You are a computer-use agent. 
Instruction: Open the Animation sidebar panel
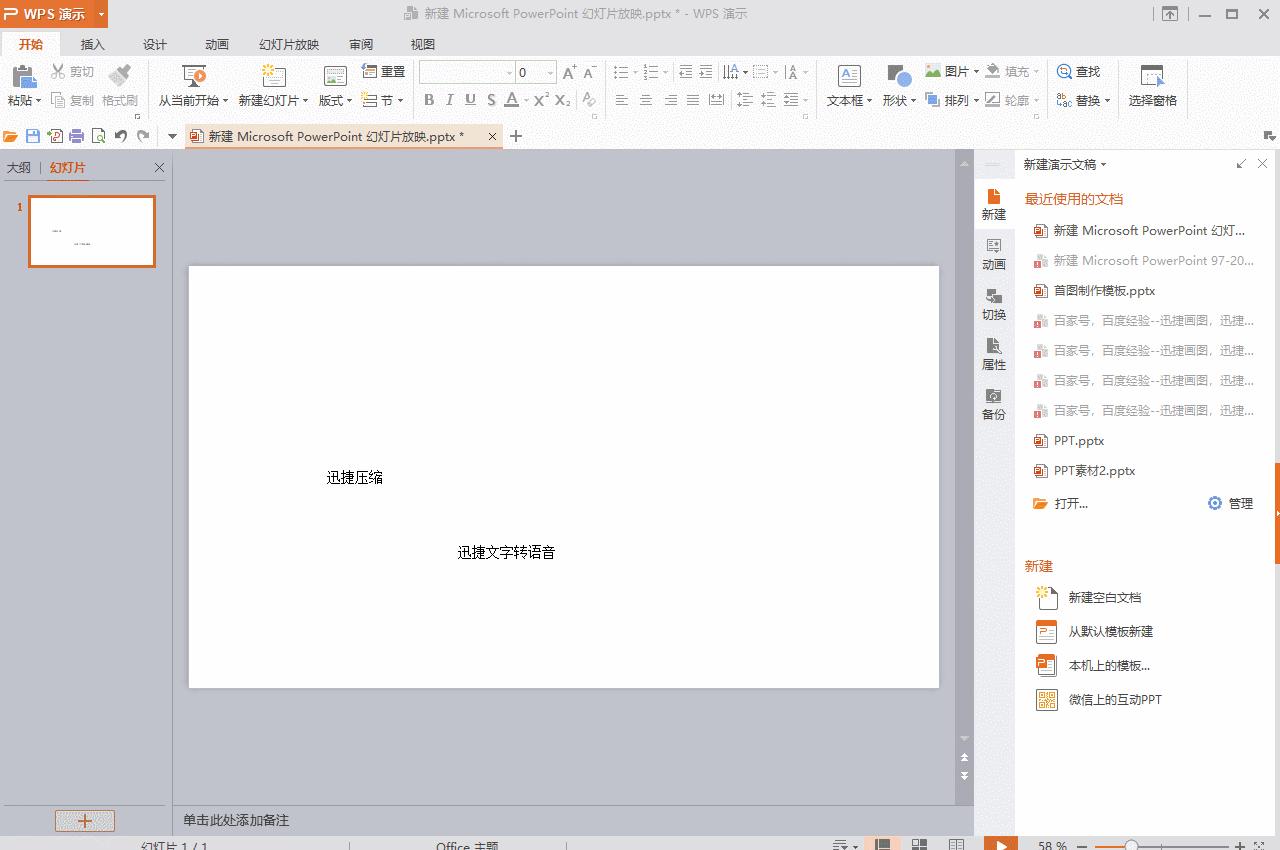[x=993, y=254]
